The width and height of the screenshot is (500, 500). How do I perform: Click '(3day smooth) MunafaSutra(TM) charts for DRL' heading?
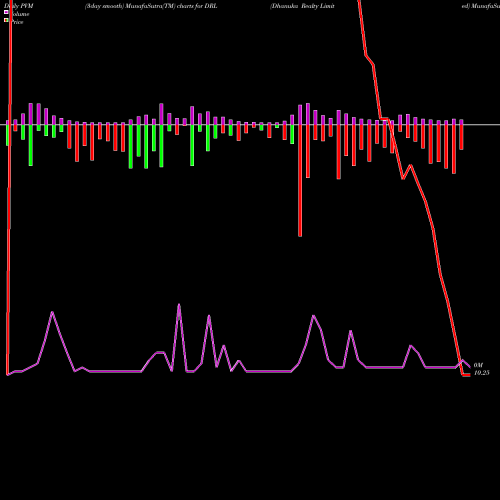click(151, 6)
